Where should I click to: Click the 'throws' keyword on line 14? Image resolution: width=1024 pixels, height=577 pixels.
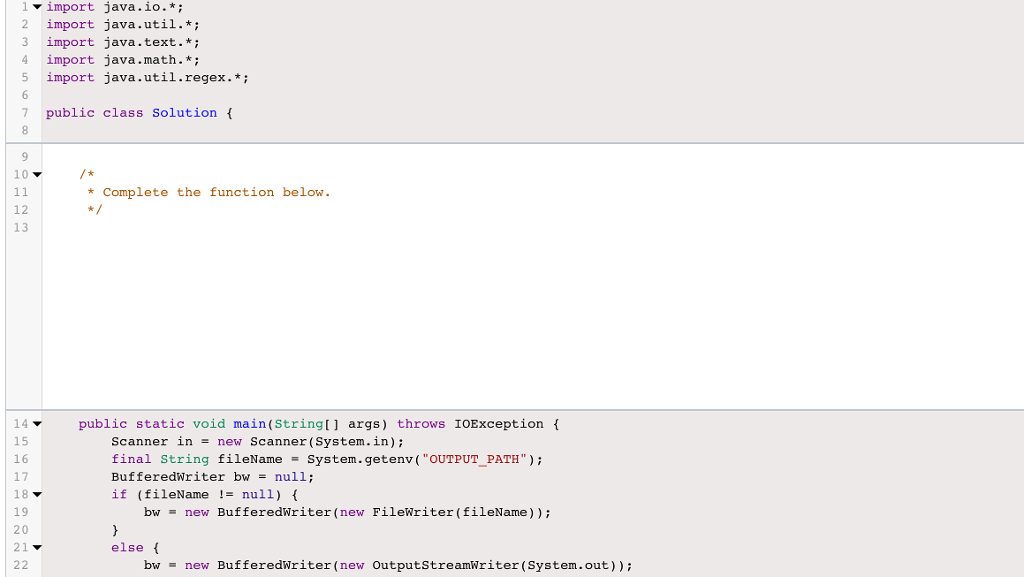[x=421, y=424]
